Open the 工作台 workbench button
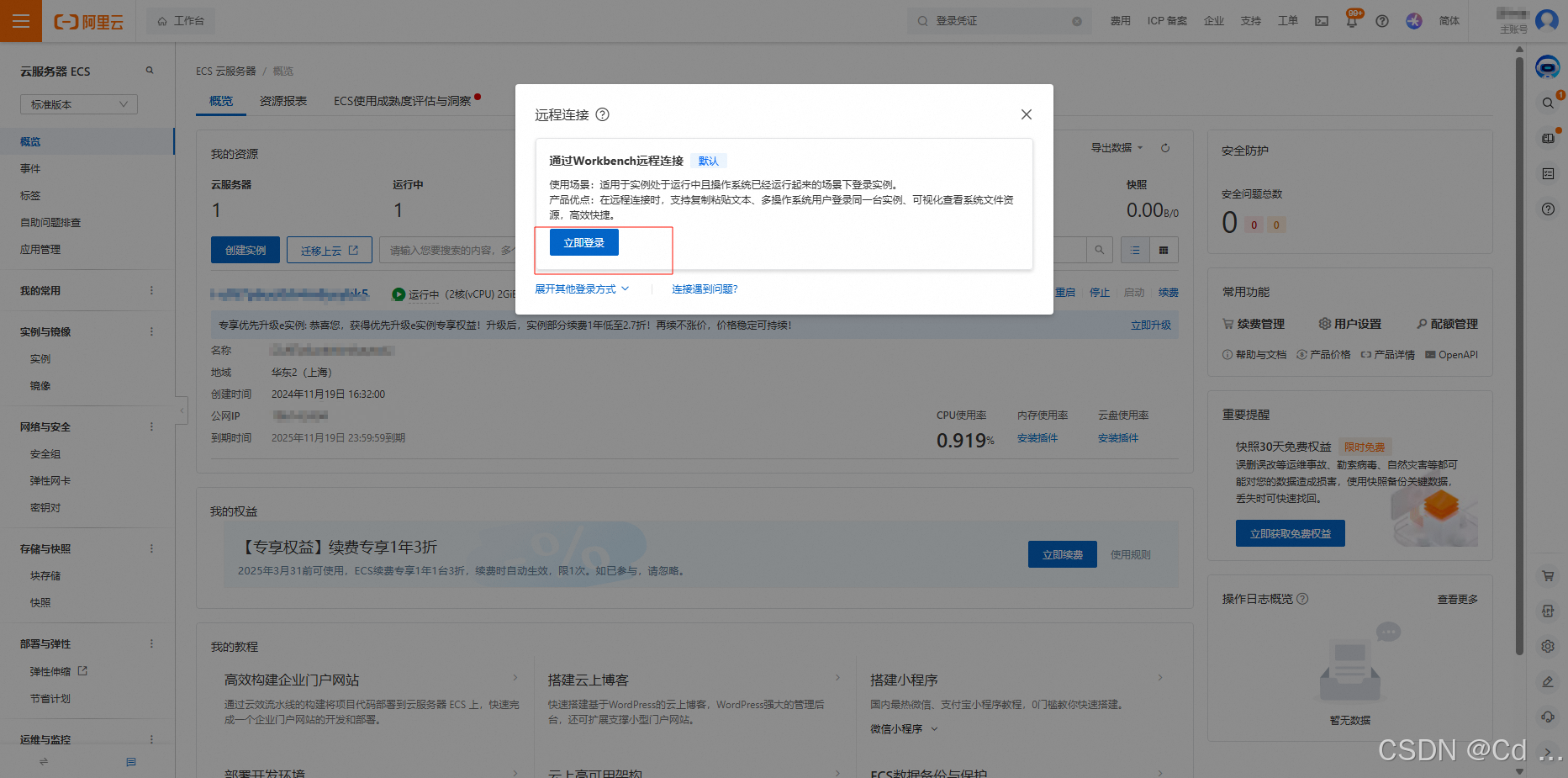 point(181,21)
